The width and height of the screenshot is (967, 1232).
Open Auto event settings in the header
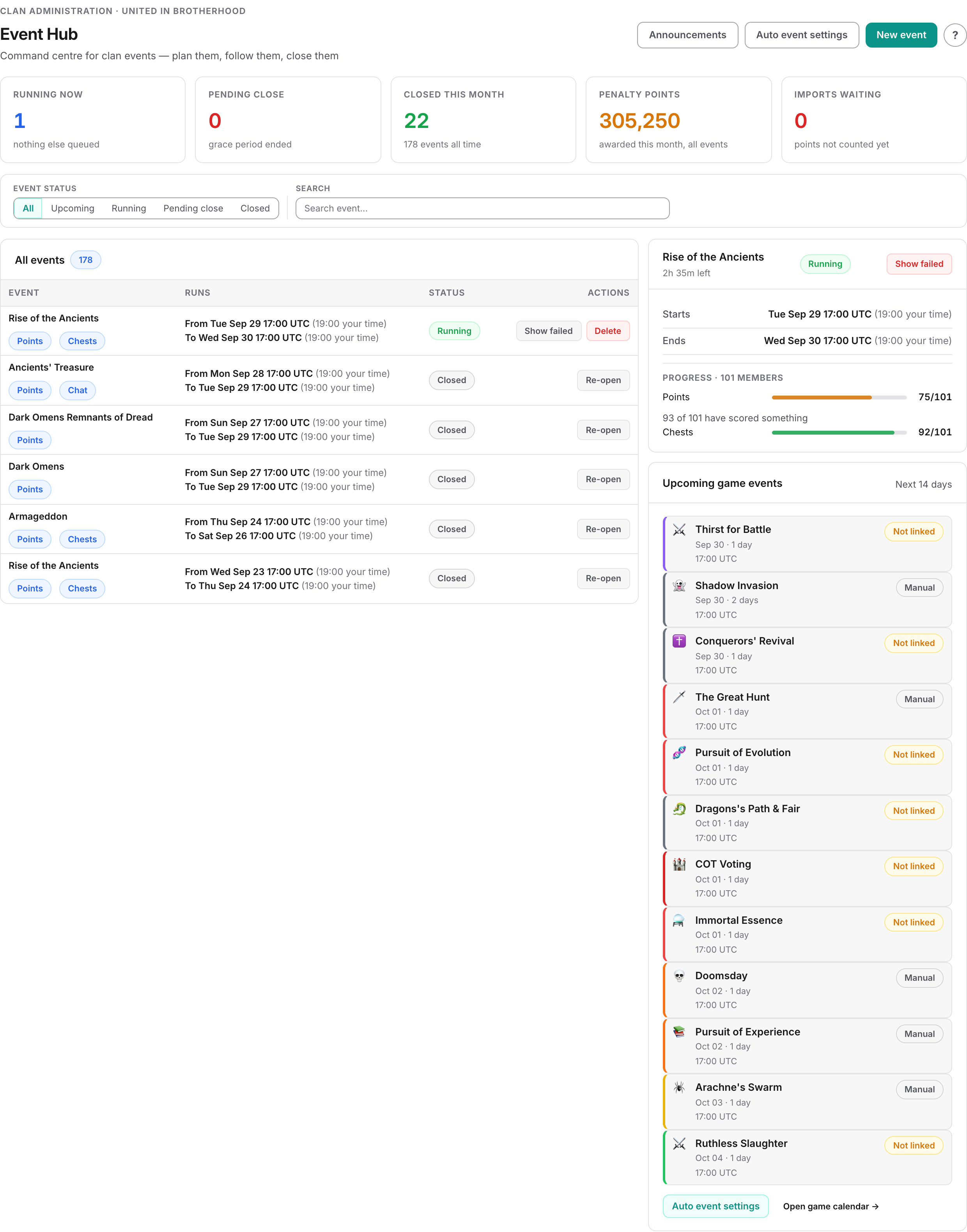click(x=802, y=35)
